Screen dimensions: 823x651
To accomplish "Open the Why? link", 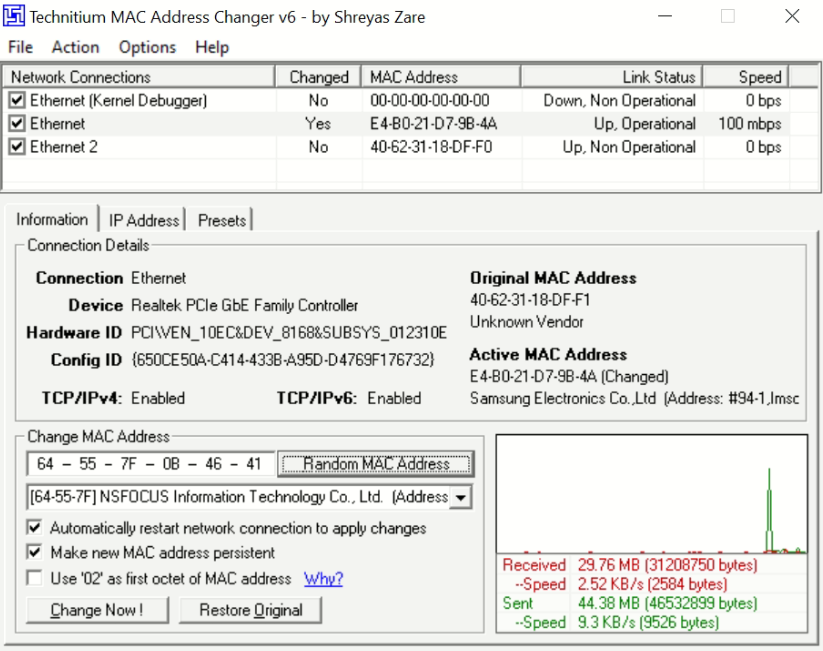I will click(x=323, y=579).
